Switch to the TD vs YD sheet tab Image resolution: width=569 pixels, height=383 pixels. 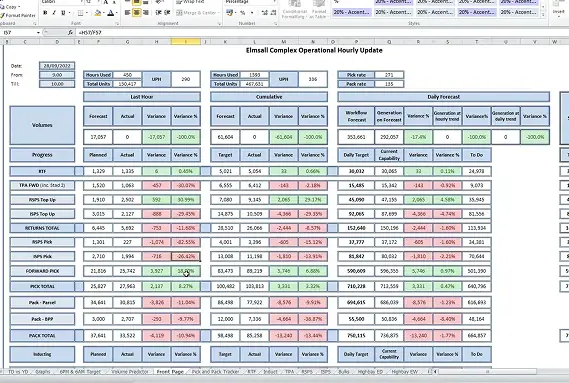(18, 372)
